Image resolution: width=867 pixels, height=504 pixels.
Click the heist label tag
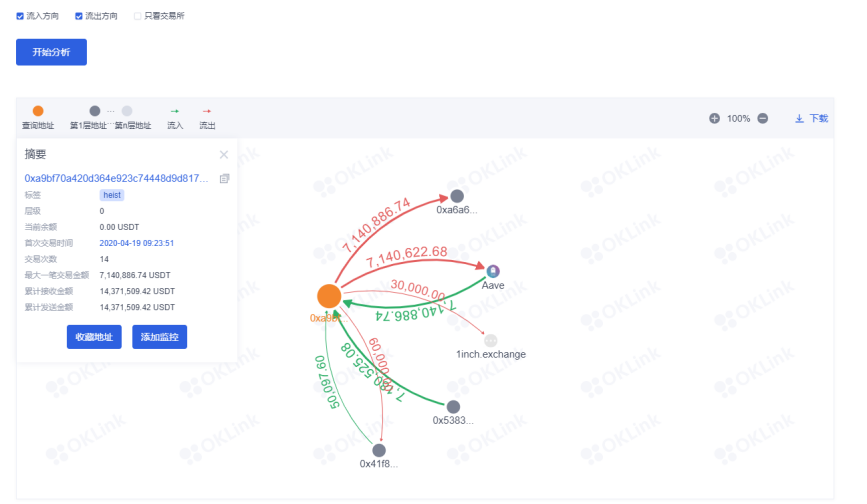112,195
